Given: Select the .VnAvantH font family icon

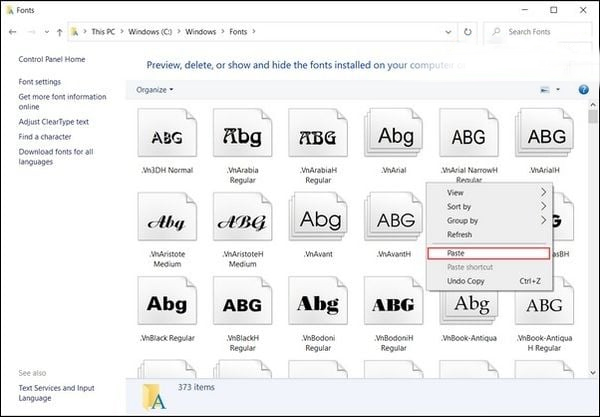Looking at the screenshot, I should pyautogui.click(x=393, y=217).
